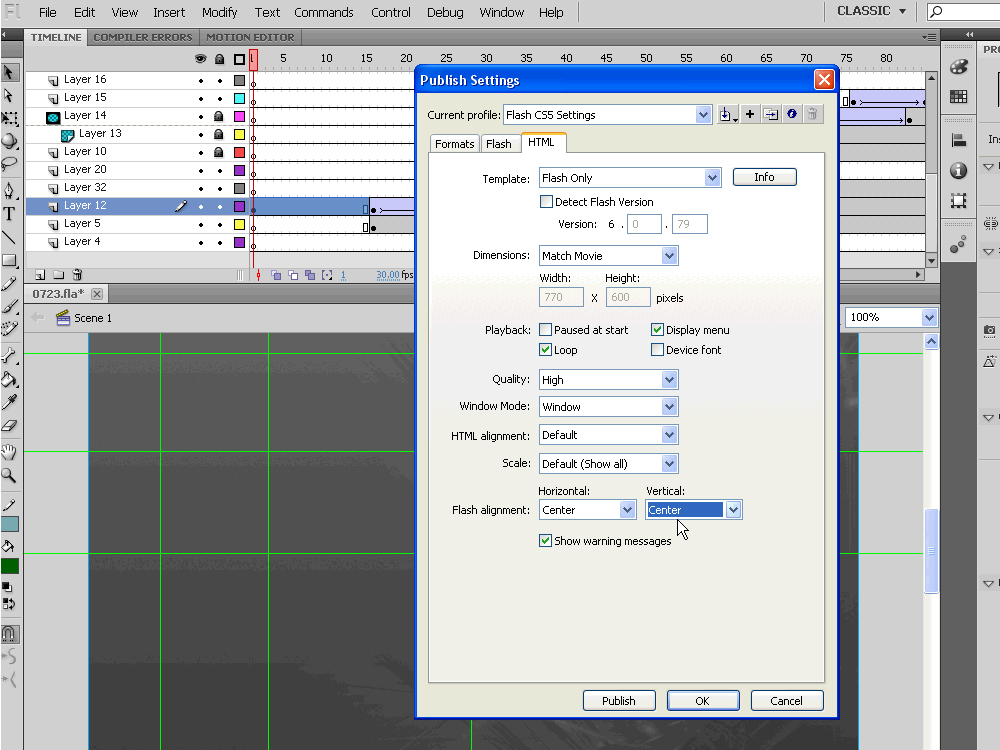
Task: Click the New Layer icon below layers
Action: (x=40, y=274)
